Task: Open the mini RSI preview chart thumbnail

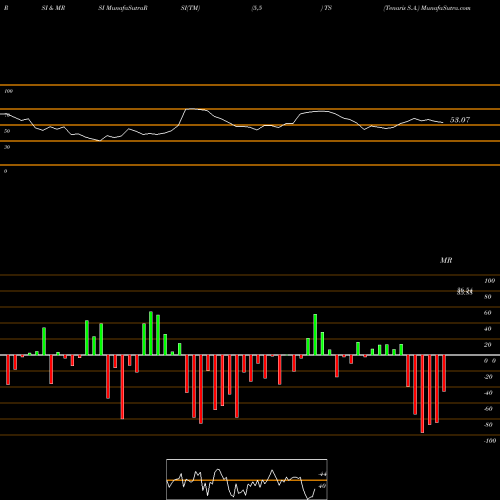Action: pyautogui.click(x=247, y=479)
